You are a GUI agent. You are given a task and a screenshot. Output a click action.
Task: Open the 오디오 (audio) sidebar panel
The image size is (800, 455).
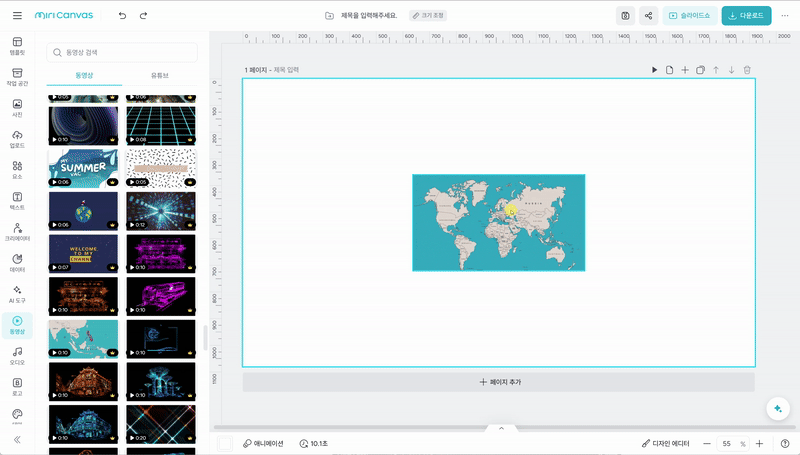click(x=17, y=355)
